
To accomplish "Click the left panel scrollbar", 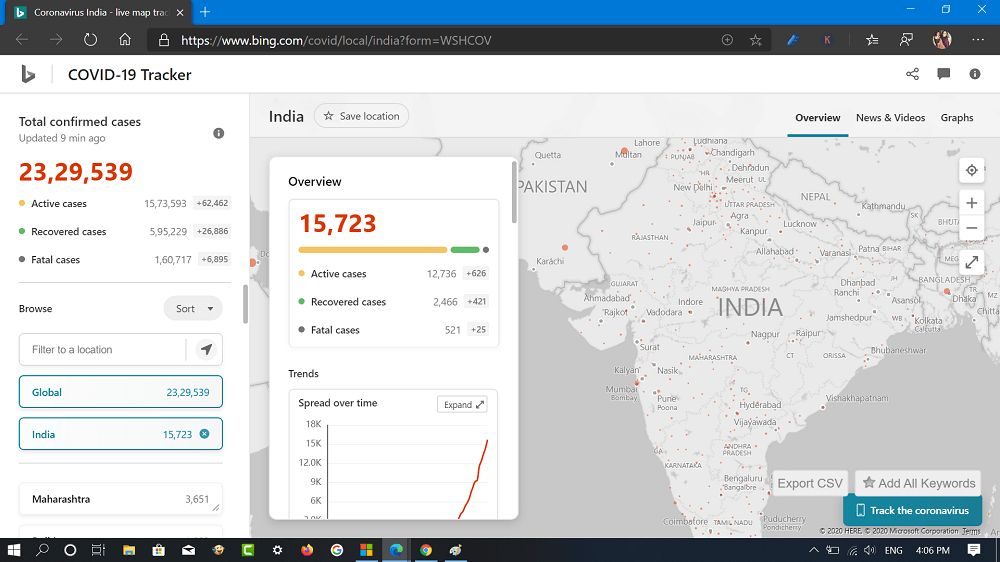I will point(245,304).
